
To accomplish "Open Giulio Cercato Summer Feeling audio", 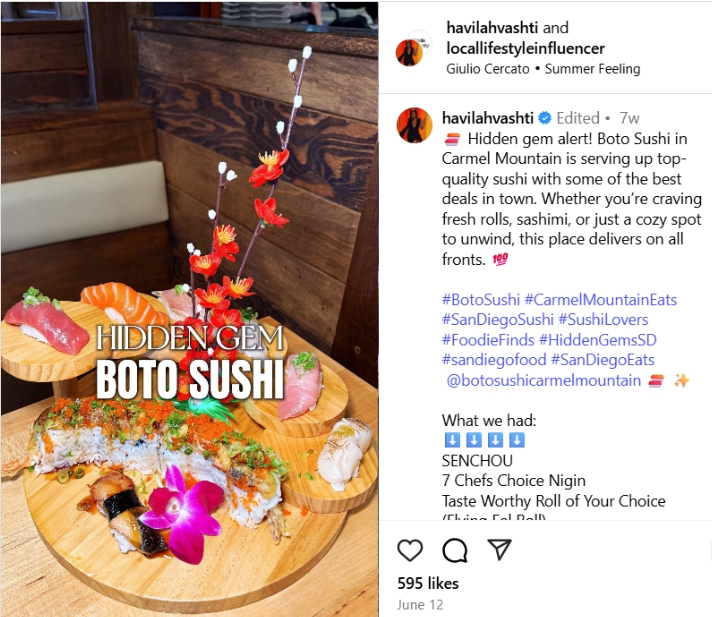I will (543, 69).
